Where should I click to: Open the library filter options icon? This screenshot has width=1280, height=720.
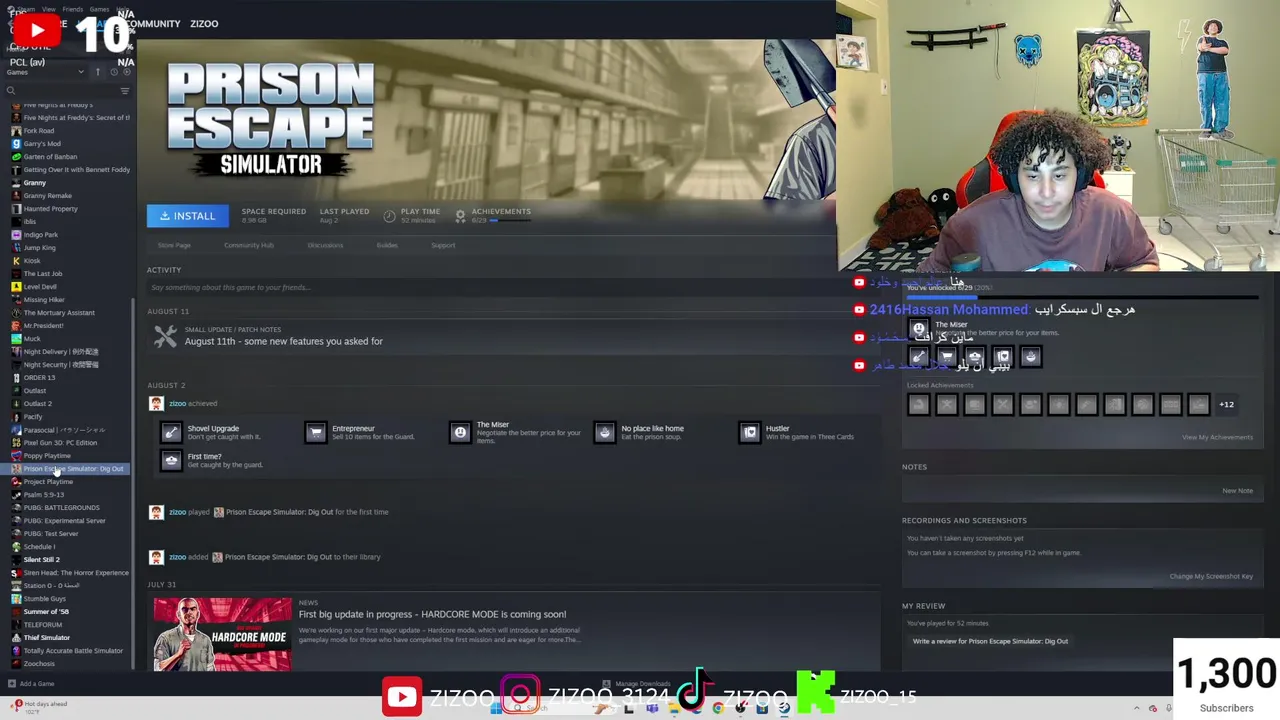click(x=124, y=91)
